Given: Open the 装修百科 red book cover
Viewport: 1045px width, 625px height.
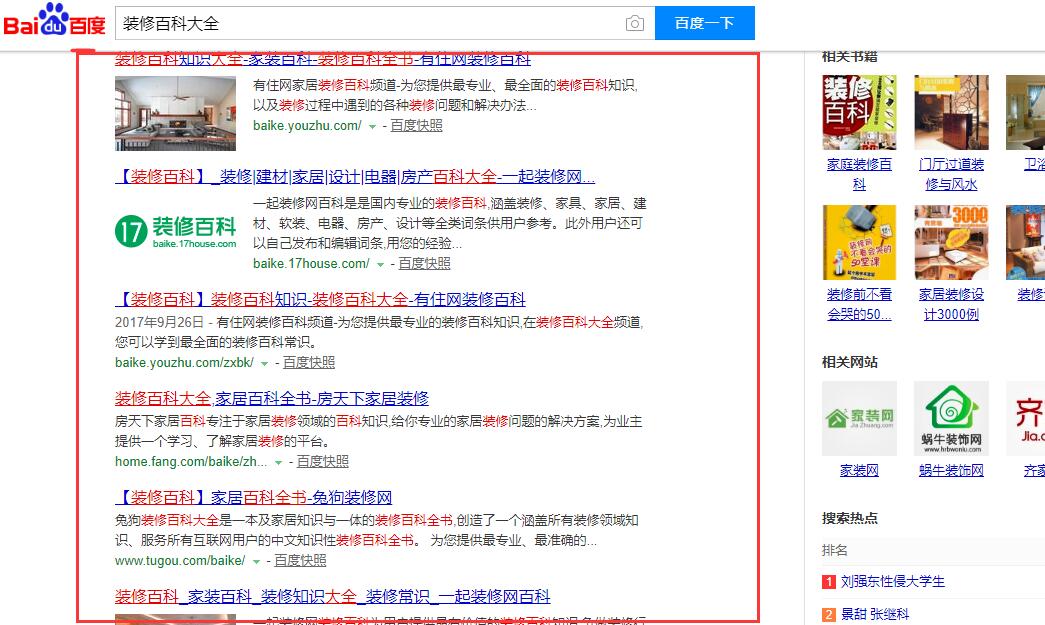Looking at the screenshot, I should pyautogui.click(x=859, y=112).
